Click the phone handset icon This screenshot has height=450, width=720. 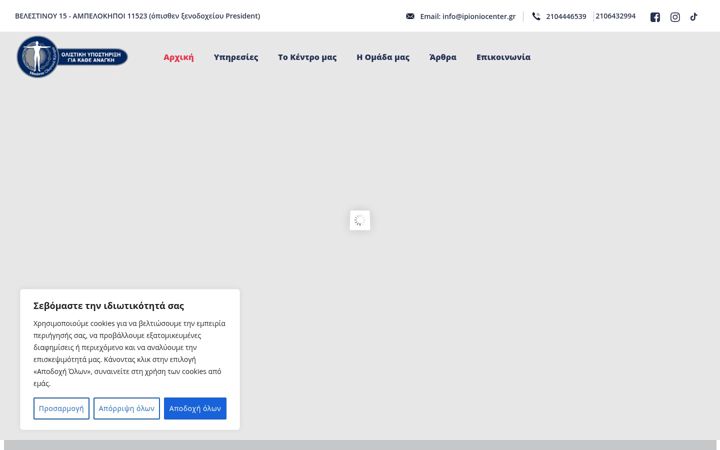536,16
